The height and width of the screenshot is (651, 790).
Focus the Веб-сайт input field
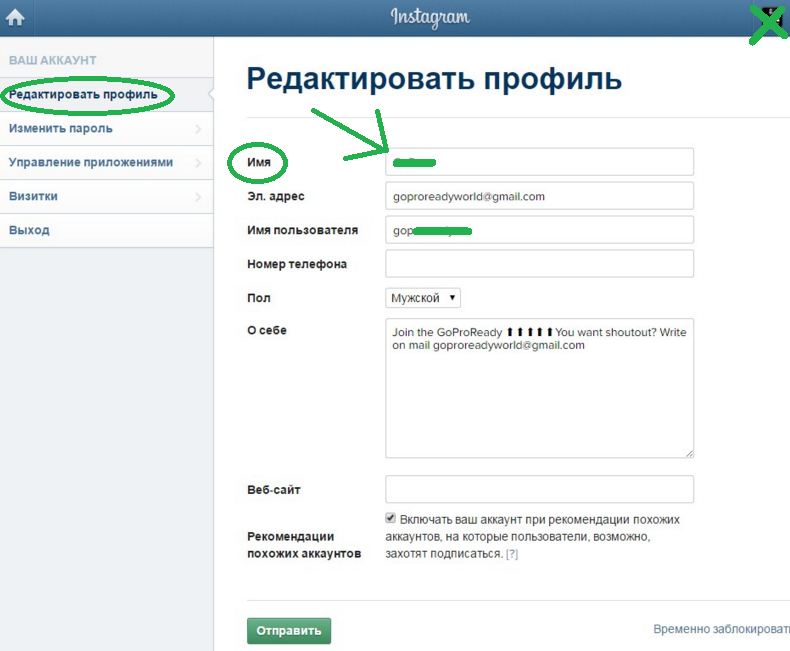pyautogui.click(x=539, y=489)
